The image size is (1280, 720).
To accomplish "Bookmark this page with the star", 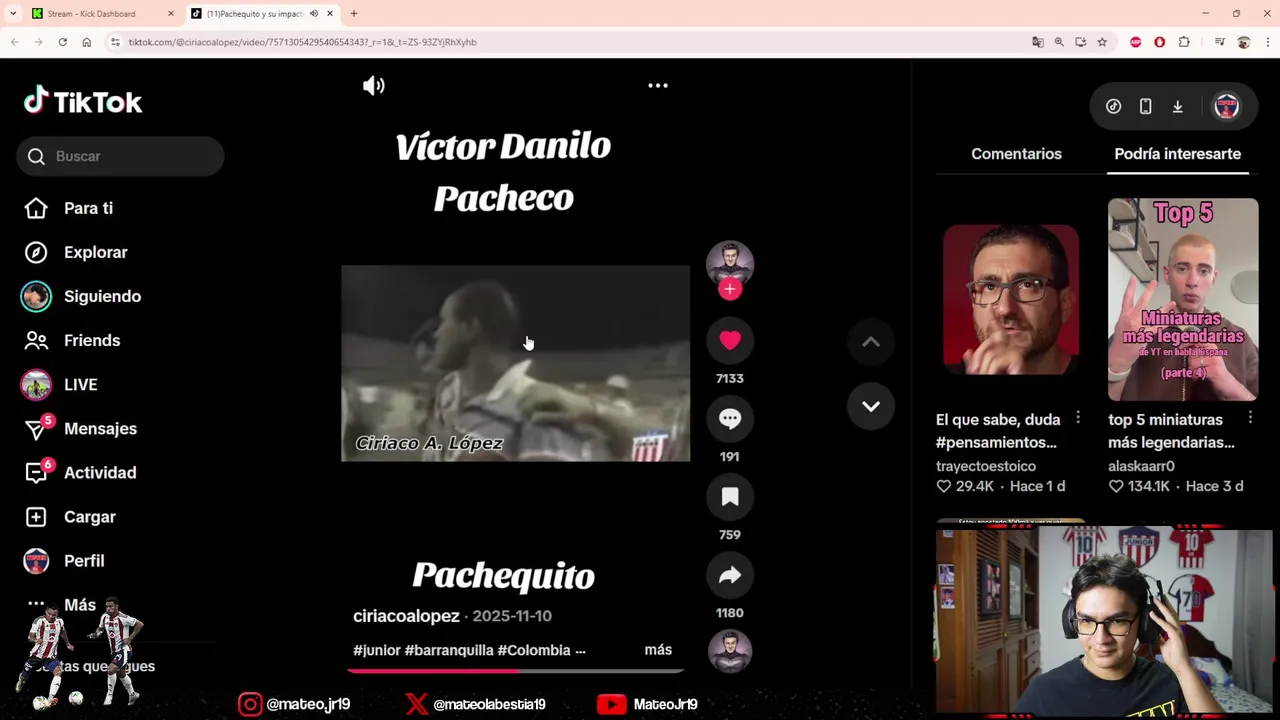I will (x=1102, y=42).
